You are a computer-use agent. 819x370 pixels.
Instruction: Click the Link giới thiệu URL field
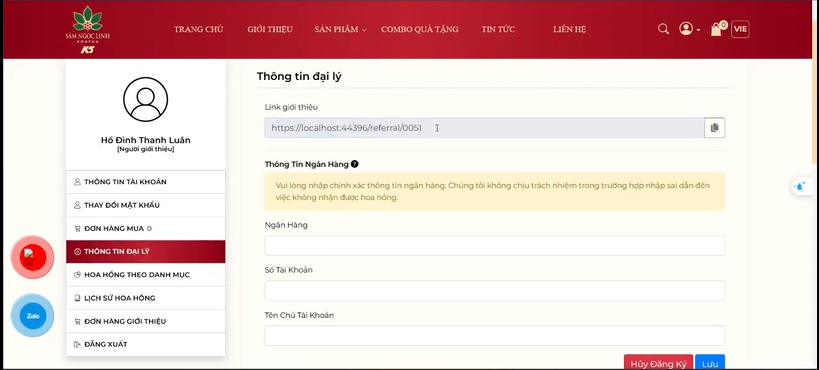coord(484,128)
